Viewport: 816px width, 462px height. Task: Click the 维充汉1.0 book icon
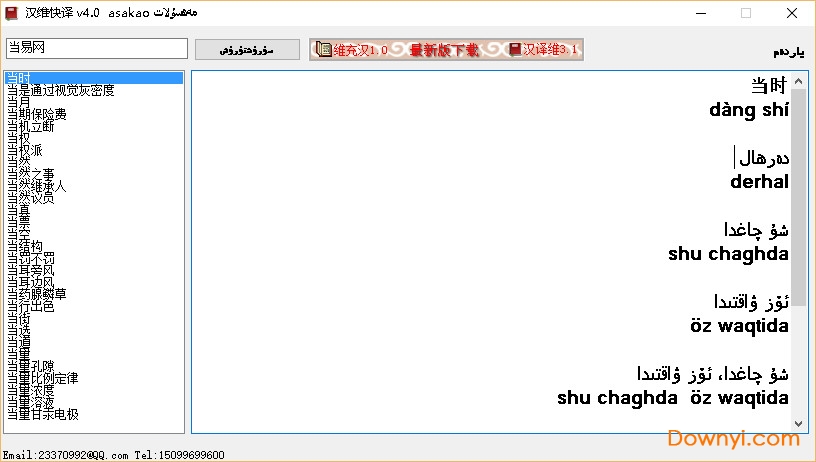[323, 49]
